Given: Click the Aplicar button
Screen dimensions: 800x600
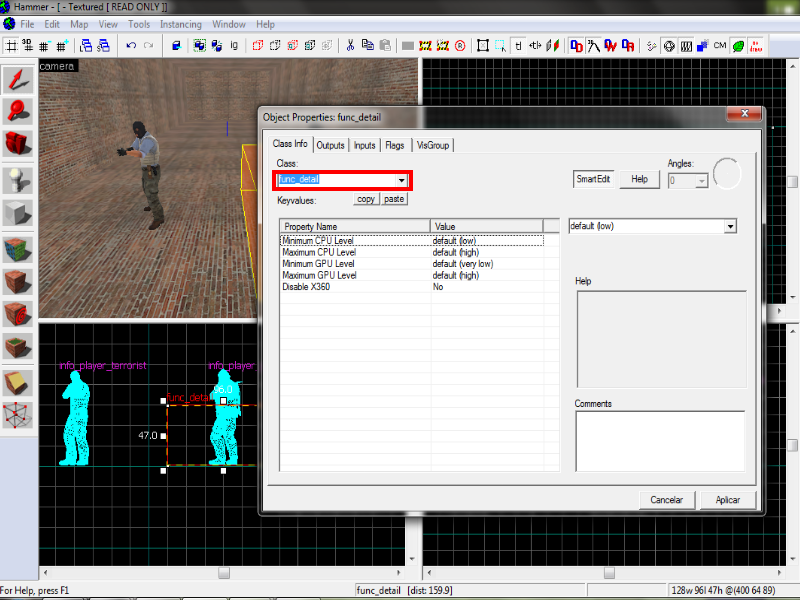Looking at the screenshot, I should (x=728, y=500).
